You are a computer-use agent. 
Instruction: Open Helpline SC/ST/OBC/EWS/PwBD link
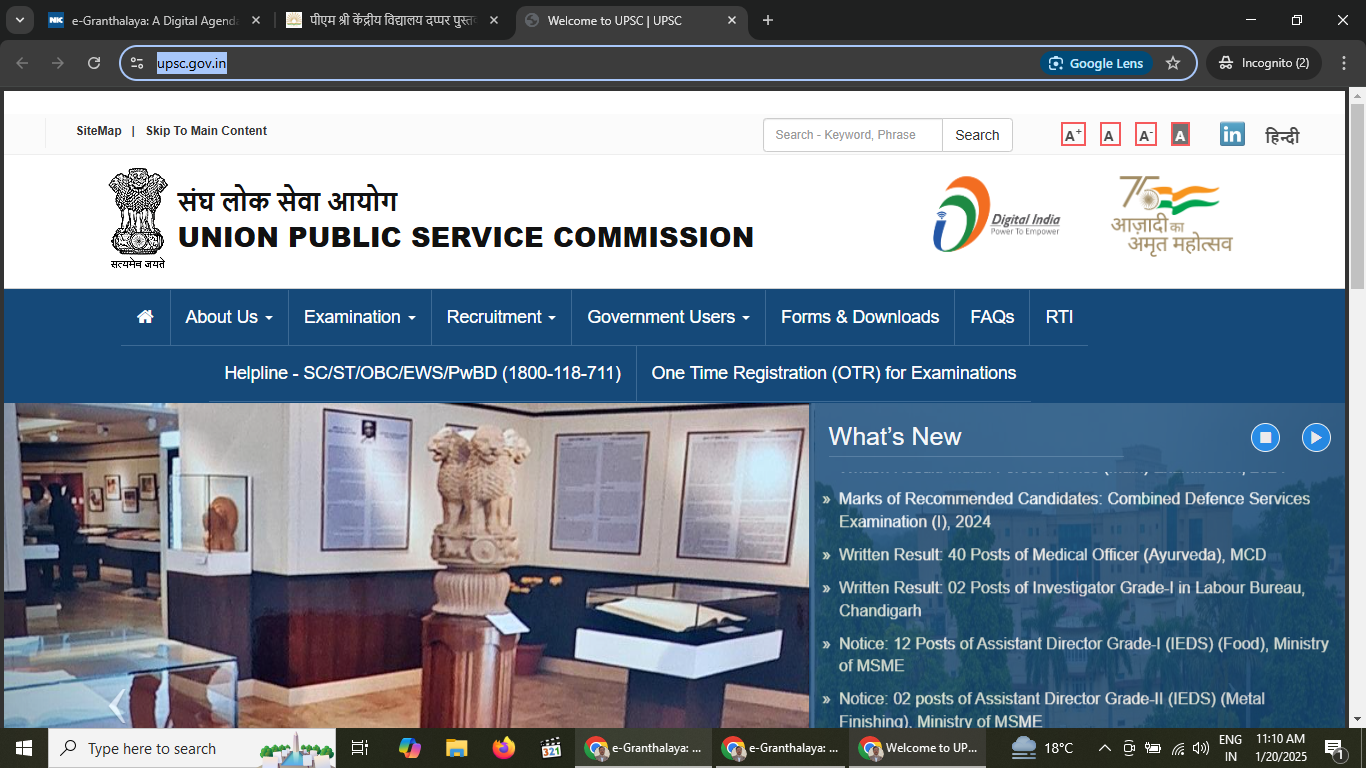click(423, 373)
